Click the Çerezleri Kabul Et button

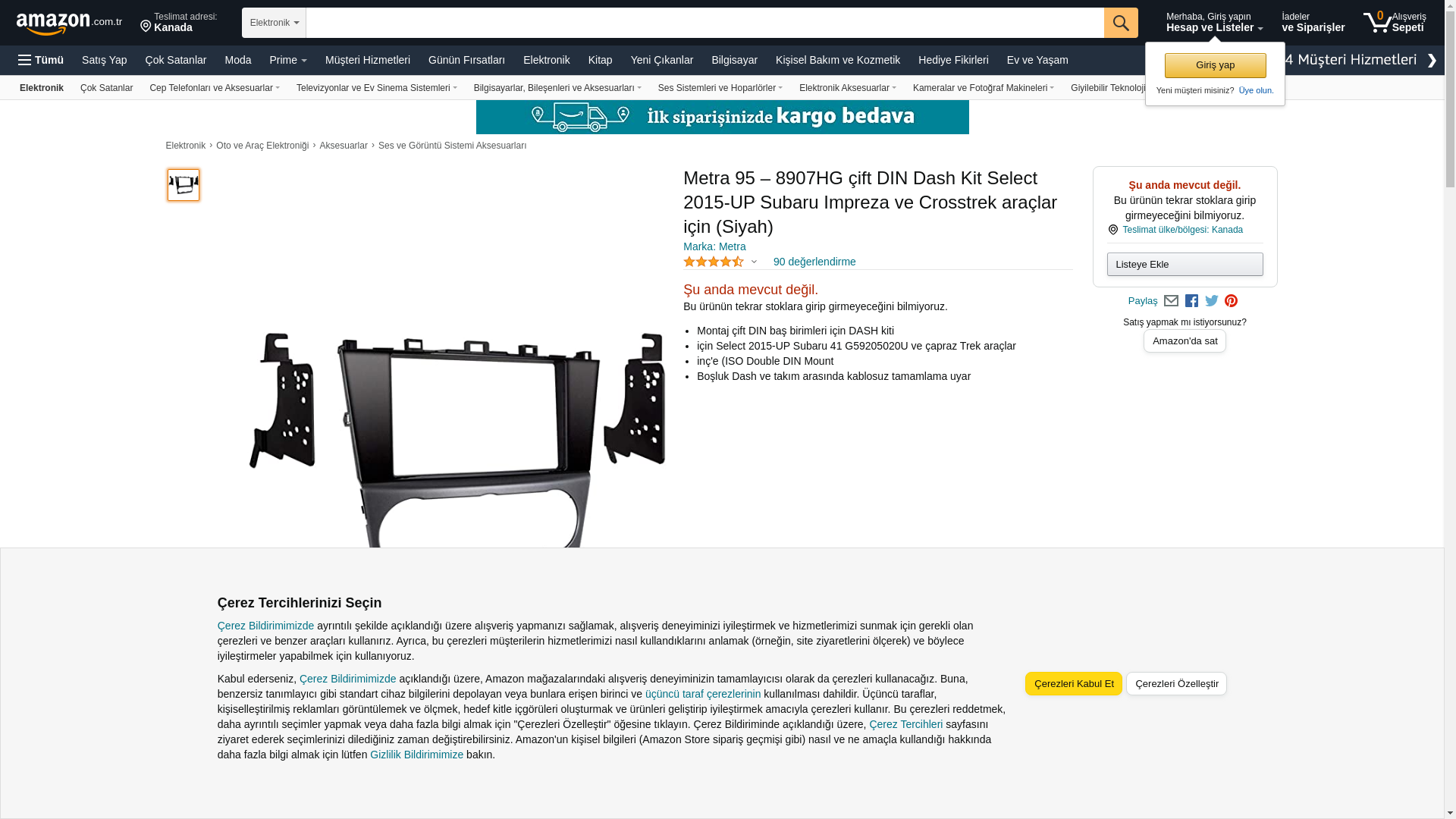coord(1073,684)
